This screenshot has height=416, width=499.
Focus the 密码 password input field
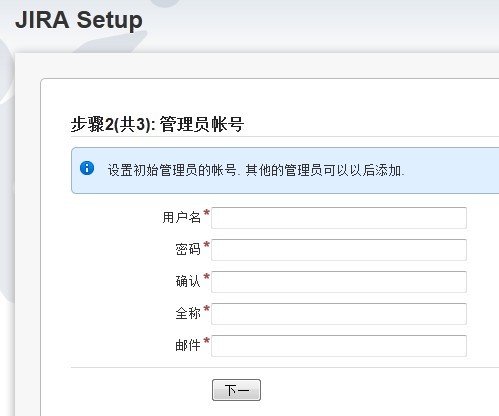click(339, 250)
